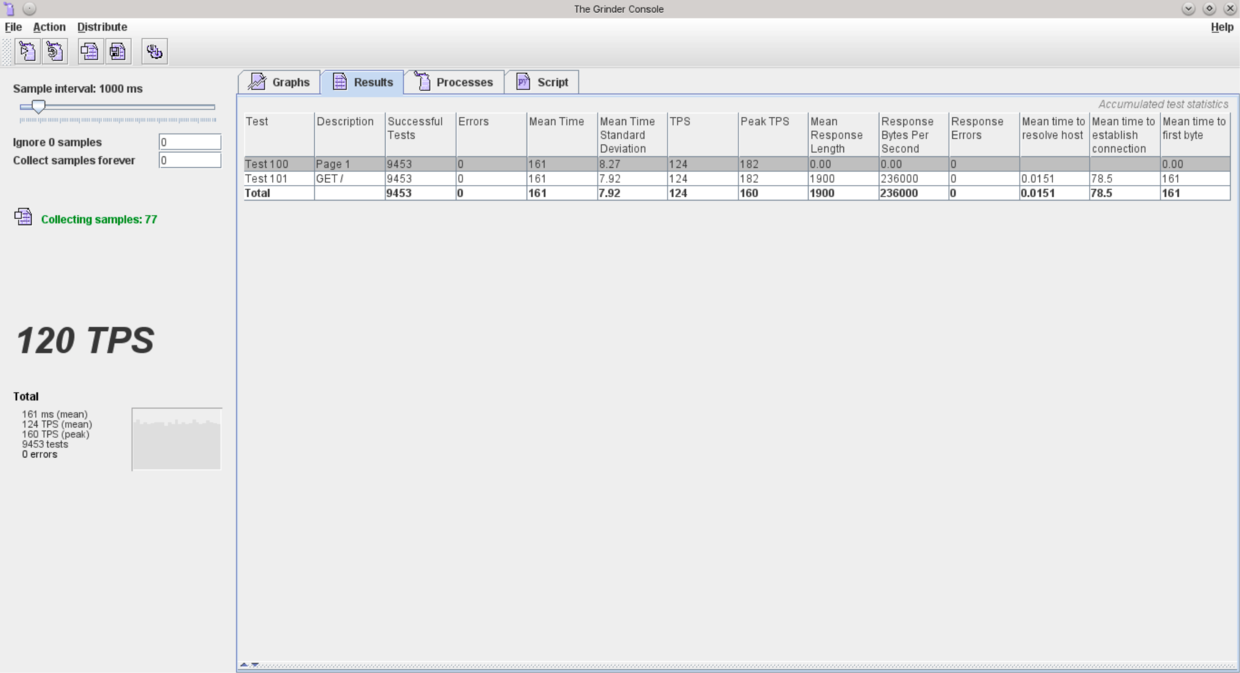Click the GET / description cell
Image resolution: width=1240 pixels, height=673 pixels.
[349, 179]
